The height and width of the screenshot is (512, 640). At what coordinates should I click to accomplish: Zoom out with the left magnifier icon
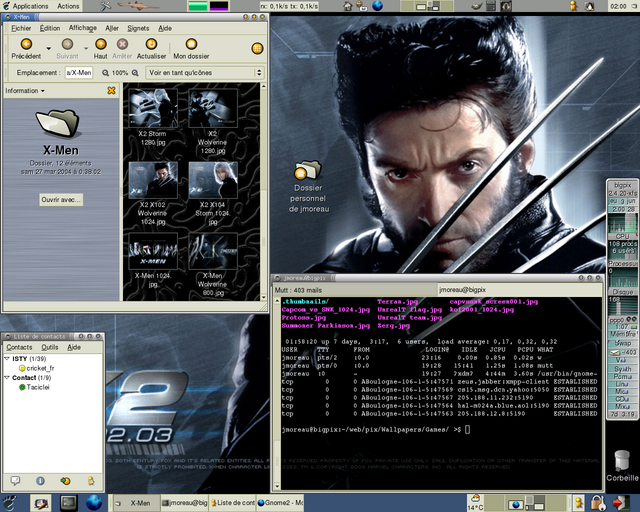(x=105, y=73)
